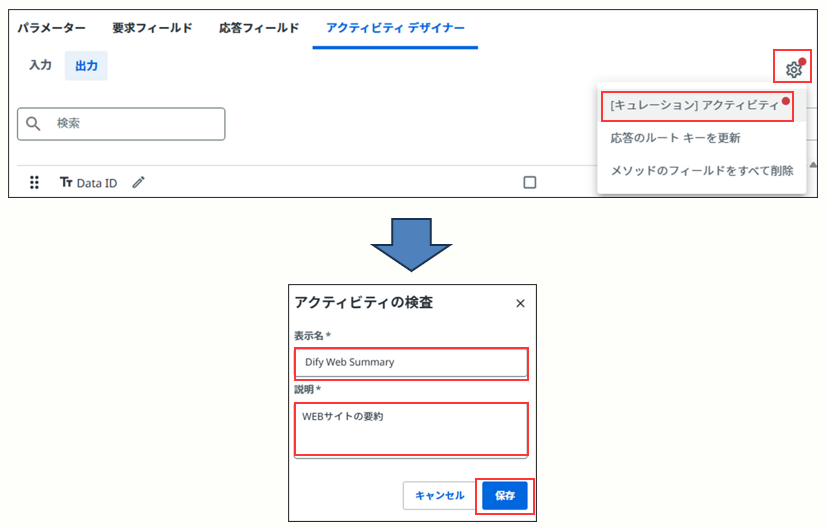Image resolution: width=828 pixels, height=527 pixels.
Task: Select 応答のルート キーを更新 menu item
Action: coord(675,137)
